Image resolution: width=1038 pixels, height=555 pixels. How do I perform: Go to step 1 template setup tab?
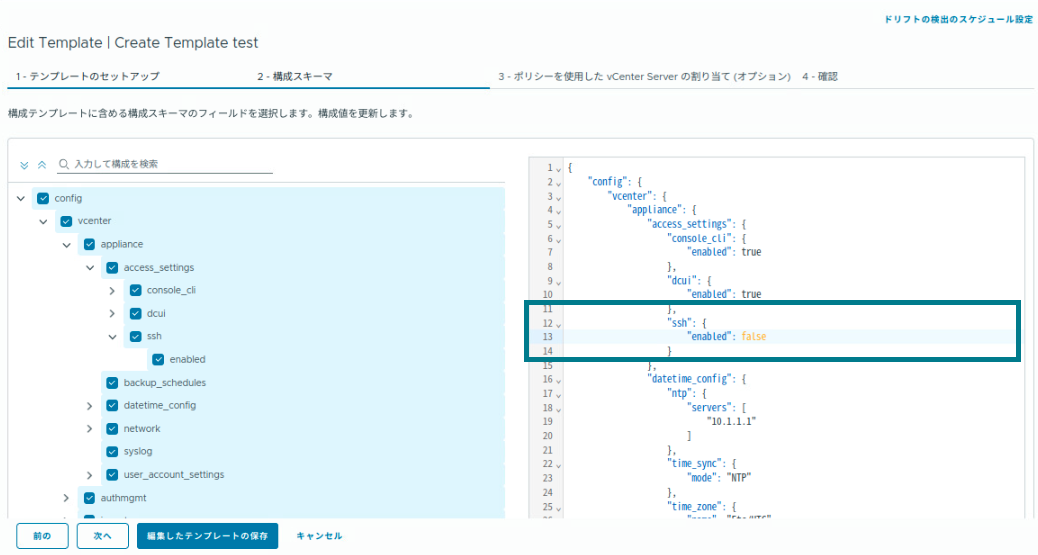87,76
